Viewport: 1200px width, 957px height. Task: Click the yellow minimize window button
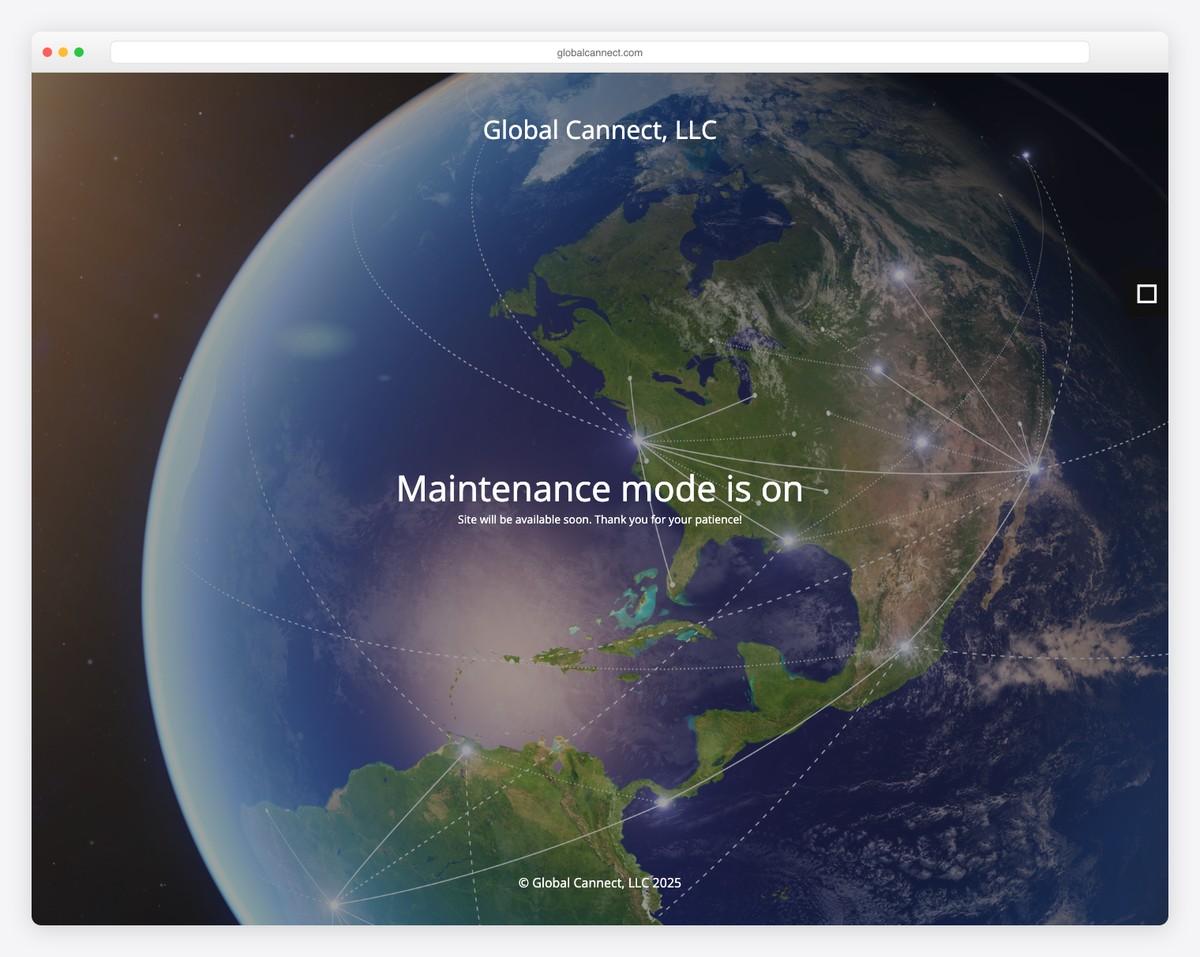pyautogui.click(x=63, y=52)
